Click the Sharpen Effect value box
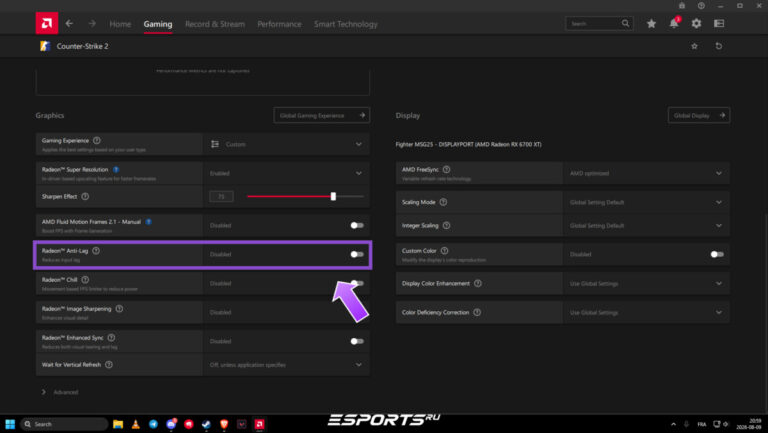This screenshot has height=433, width=768. tap(221, 196)
